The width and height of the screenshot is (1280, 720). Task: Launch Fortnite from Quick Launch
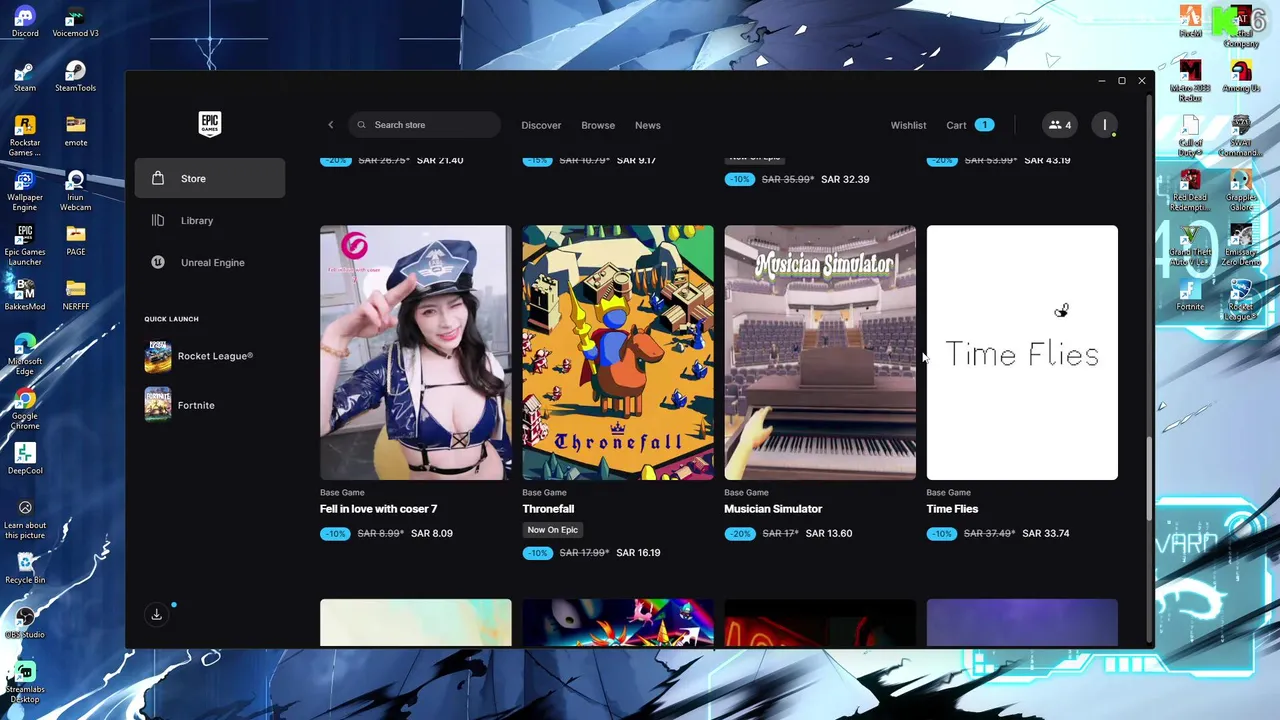(x=210, y=405)
